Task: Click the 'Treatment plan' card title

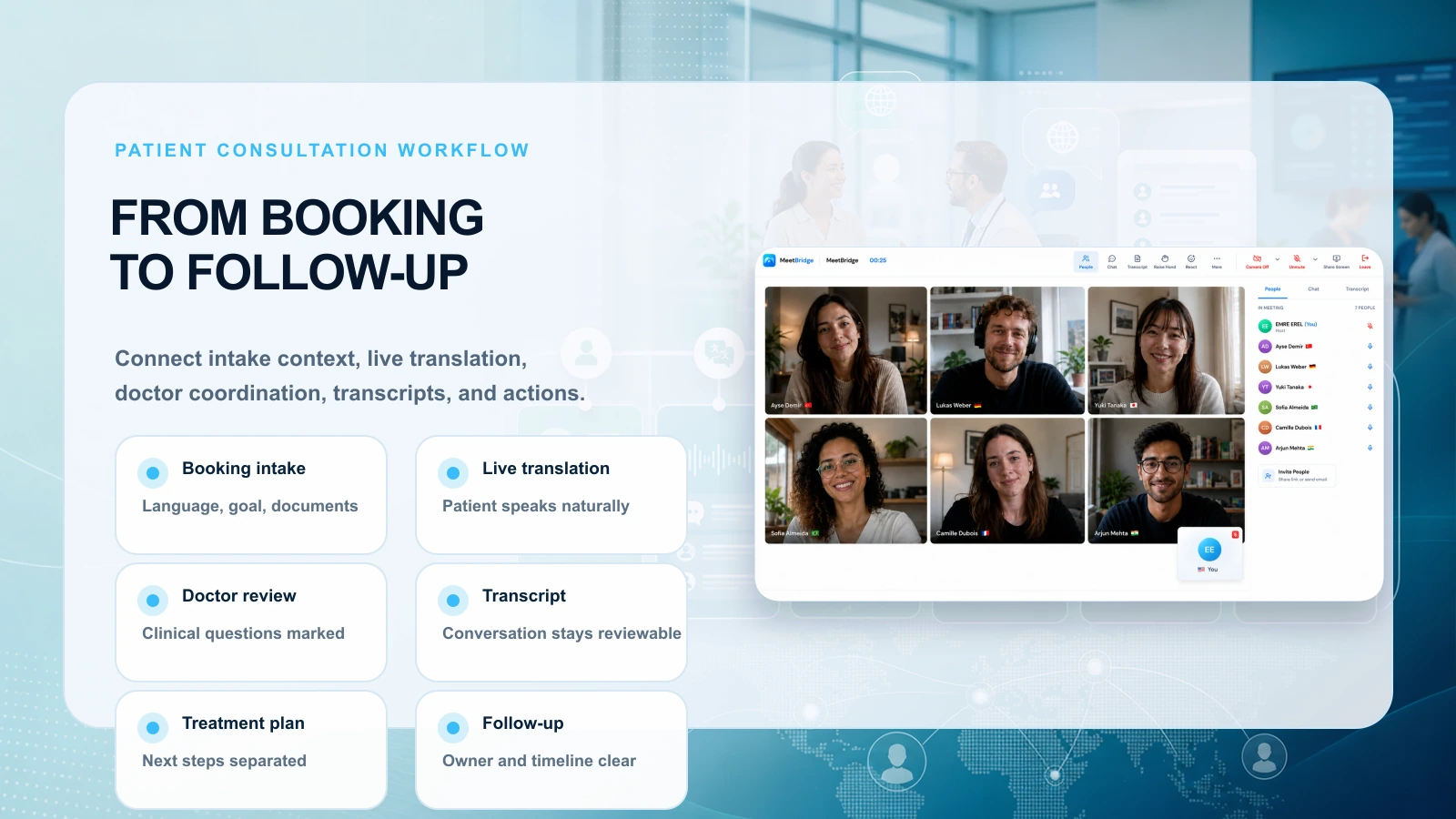Action: (x=243, y=723)
